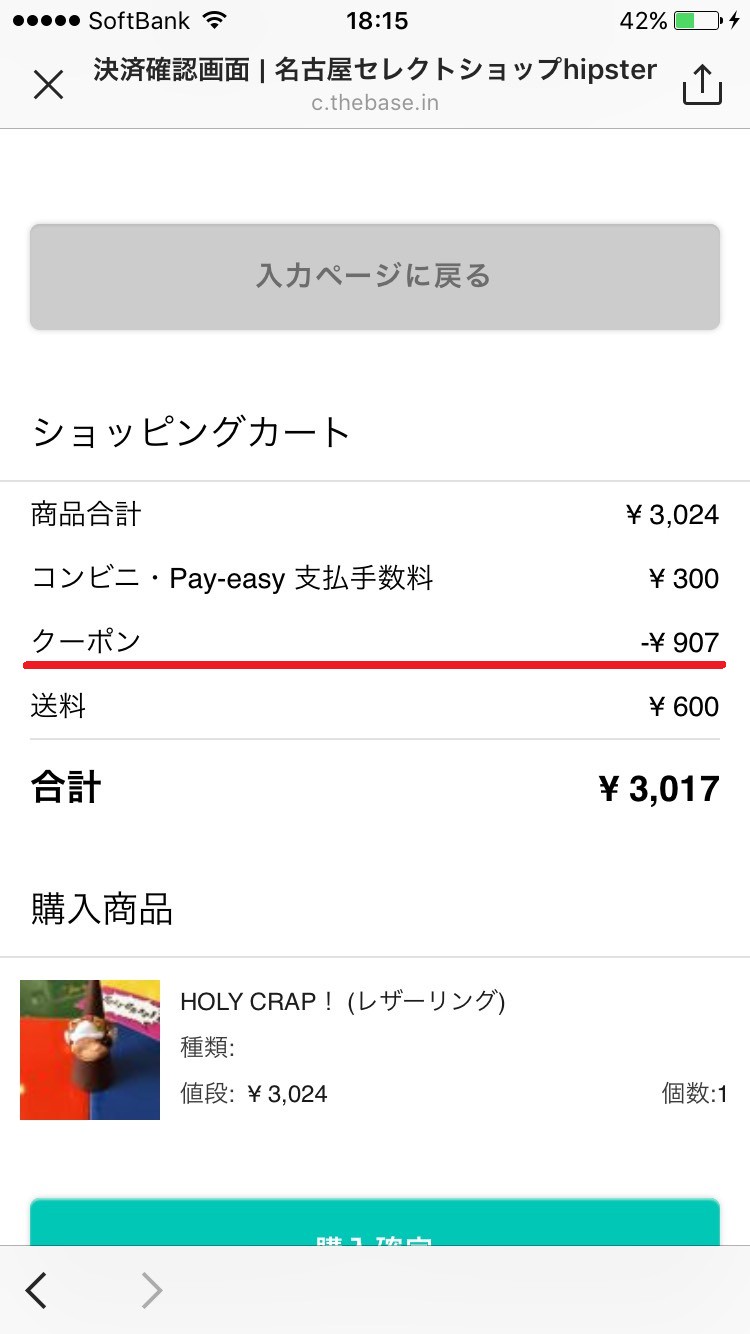Tap the クーポン discount row
Screen dimensions: 750x1334
375,642
